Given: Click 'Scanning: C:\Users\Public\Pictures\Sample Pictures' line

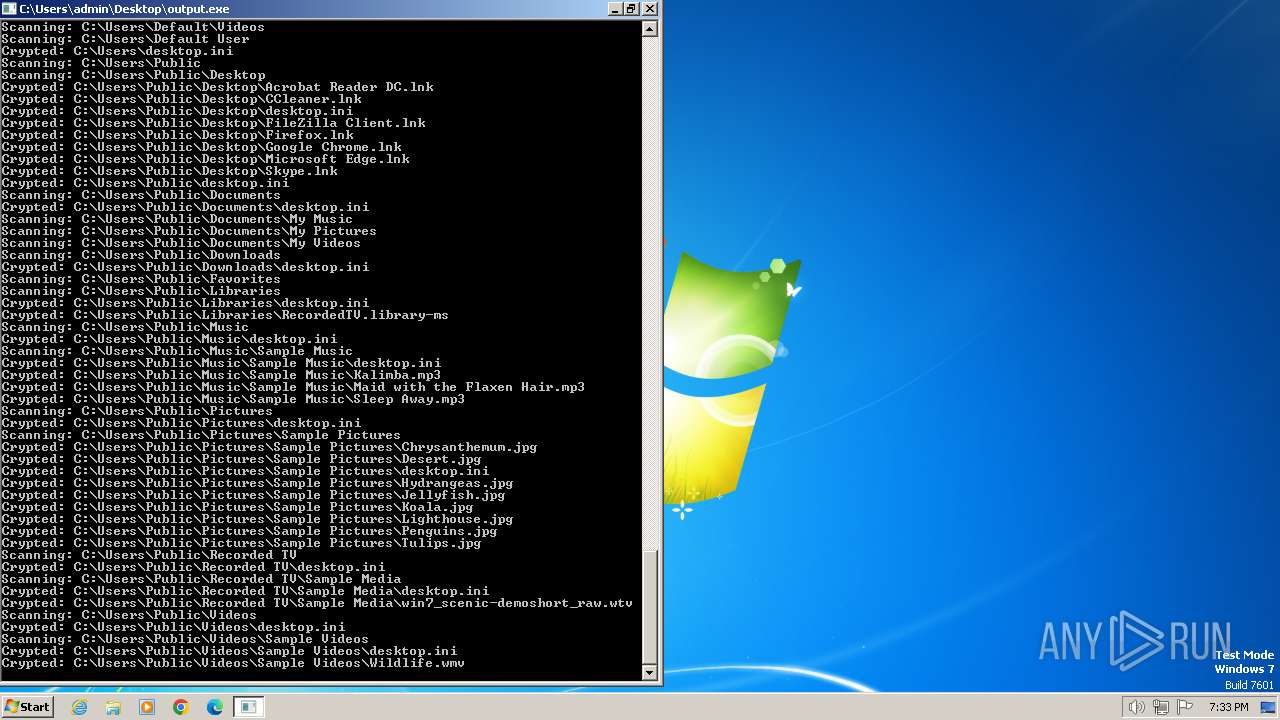Looking at the screenshot, I should point(201,435).
